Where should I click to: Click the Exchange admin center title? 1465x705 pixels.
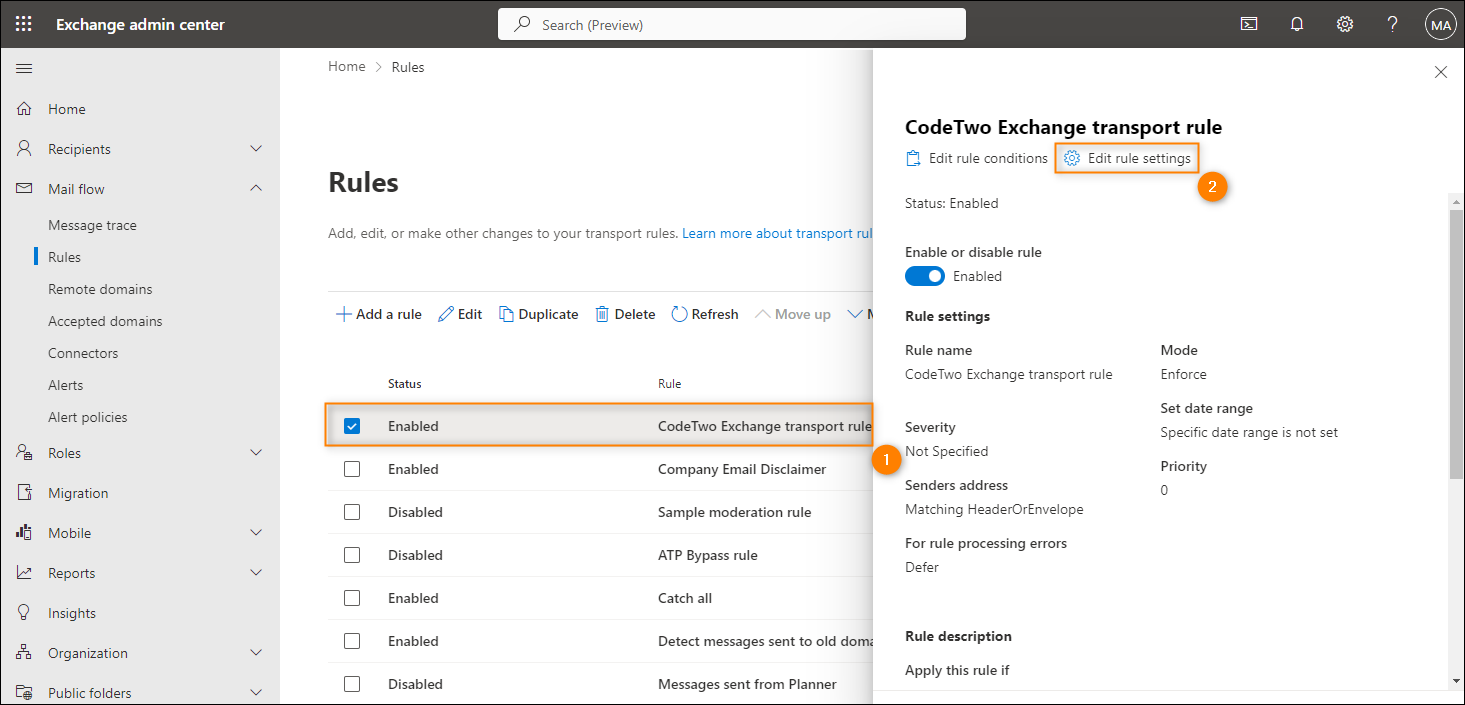(140, 24)
